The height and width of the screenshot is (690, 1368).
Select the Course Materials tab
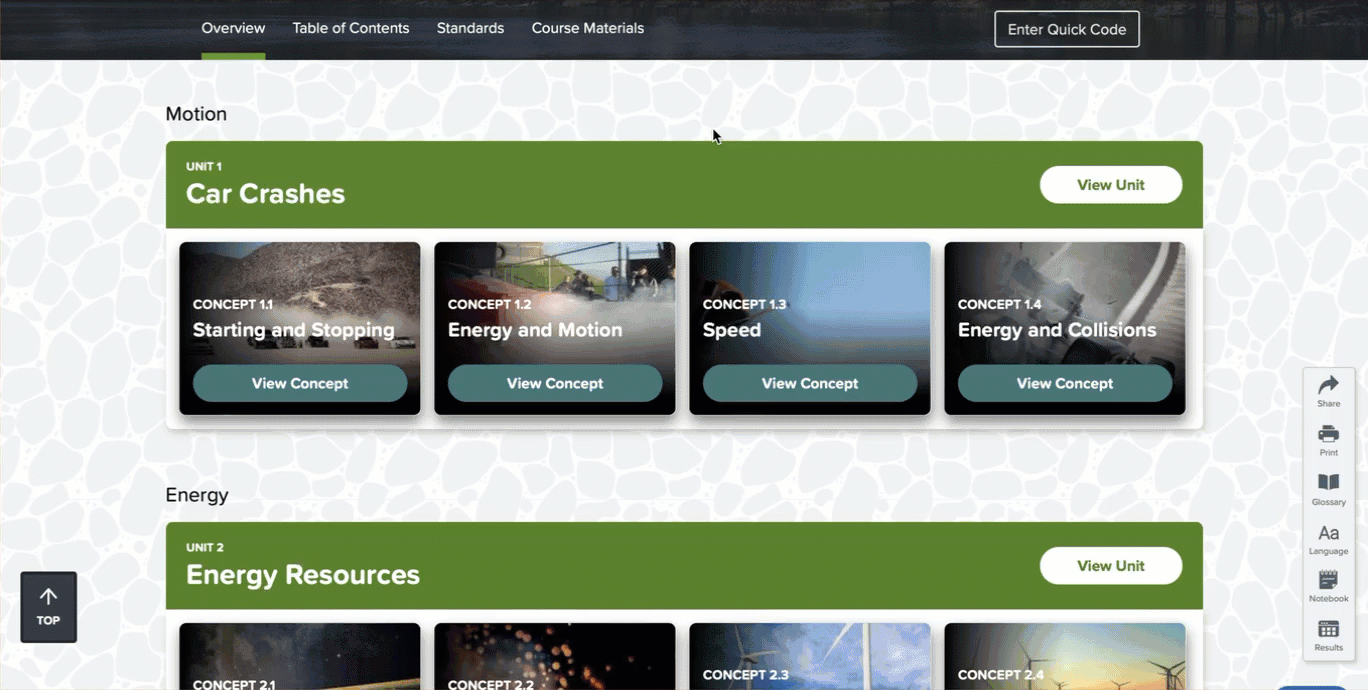588,28
